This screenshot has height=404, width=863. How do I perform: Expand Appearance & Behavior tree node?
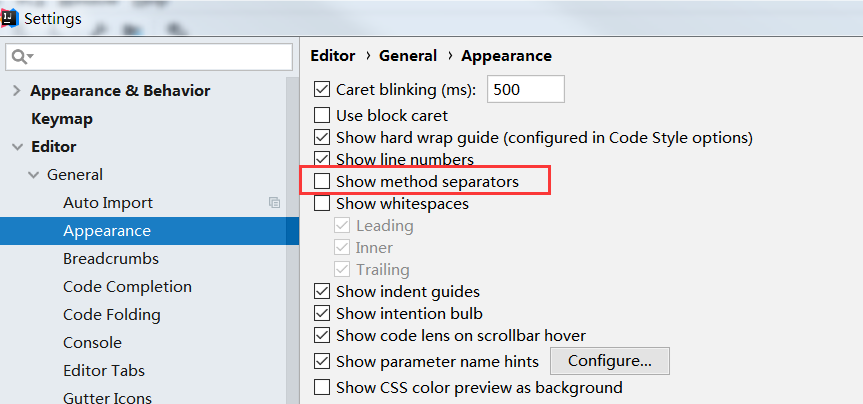16,91
